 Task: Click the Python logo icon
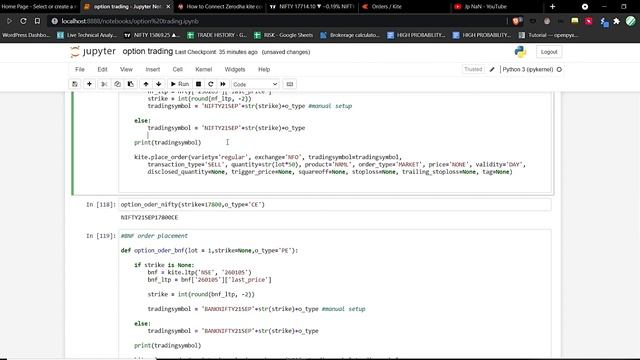tap(520, 52)
